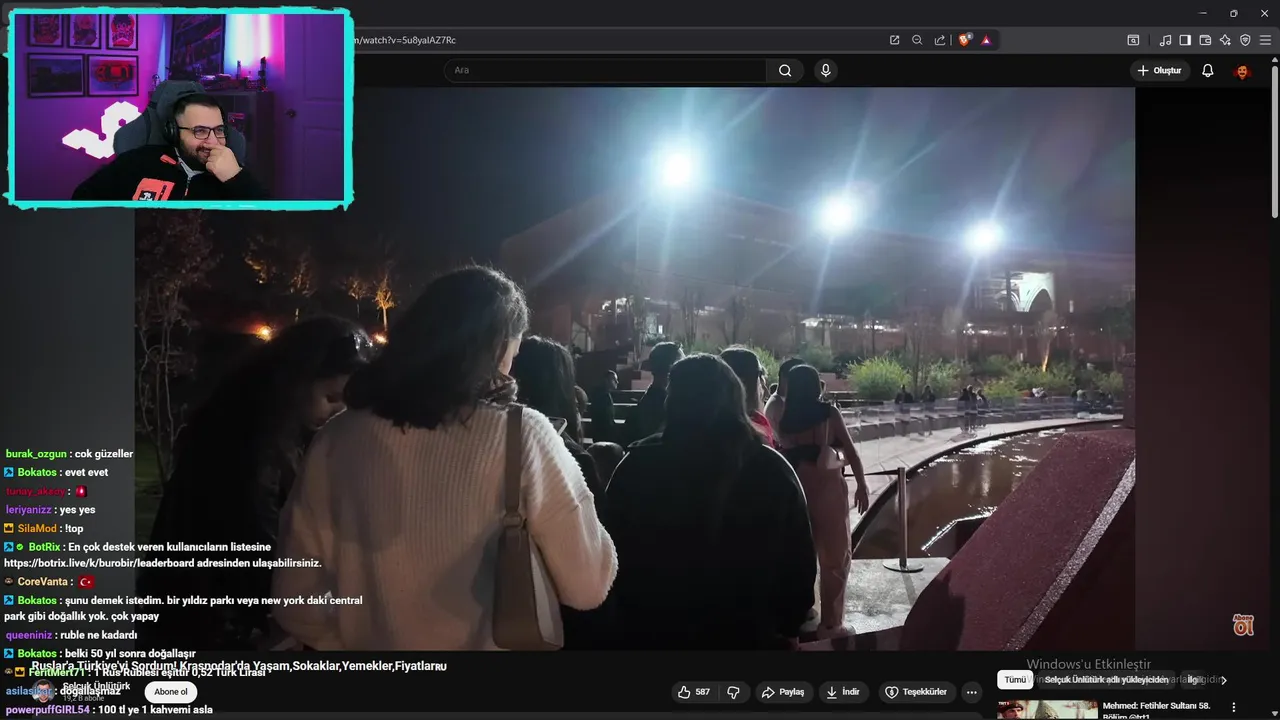Dislike the video with thumbs down

733,692
